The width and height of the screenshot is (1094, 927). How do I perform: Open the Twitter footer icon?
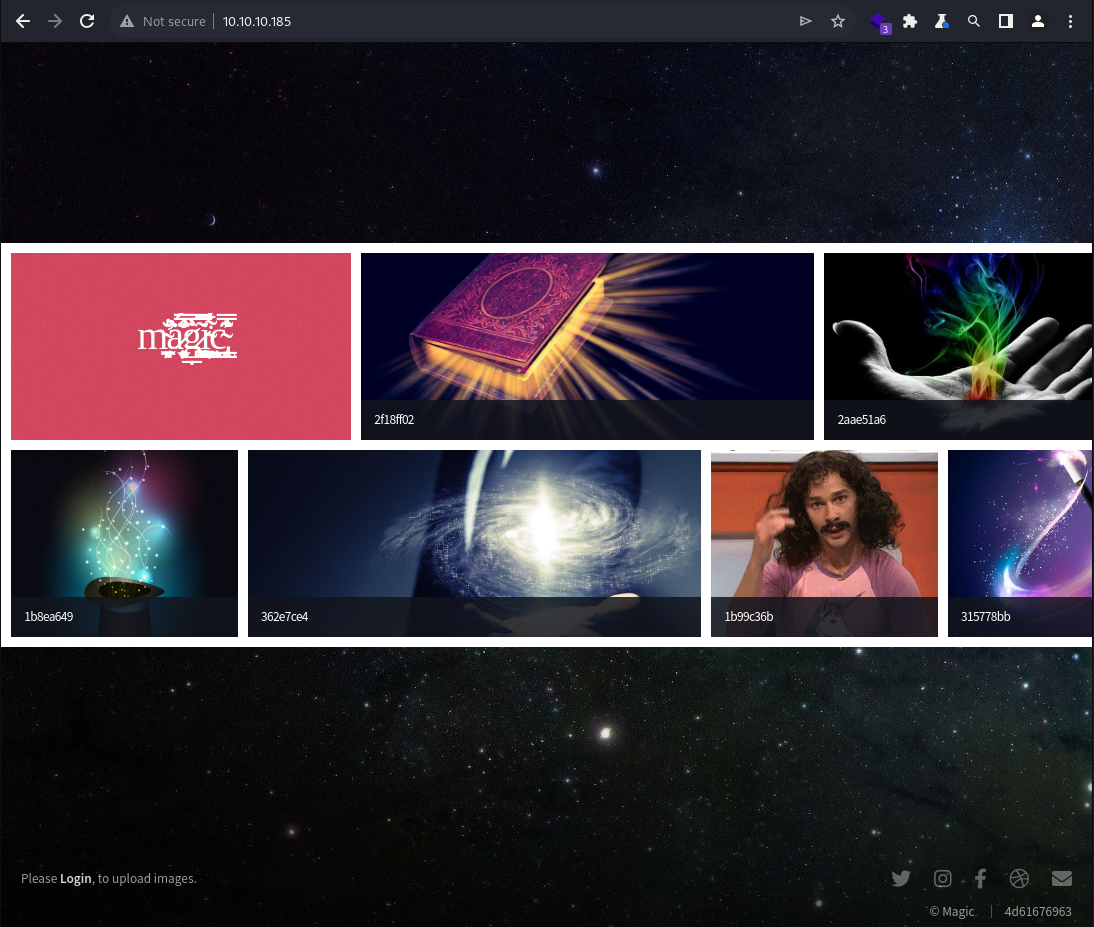pos(901,878)
